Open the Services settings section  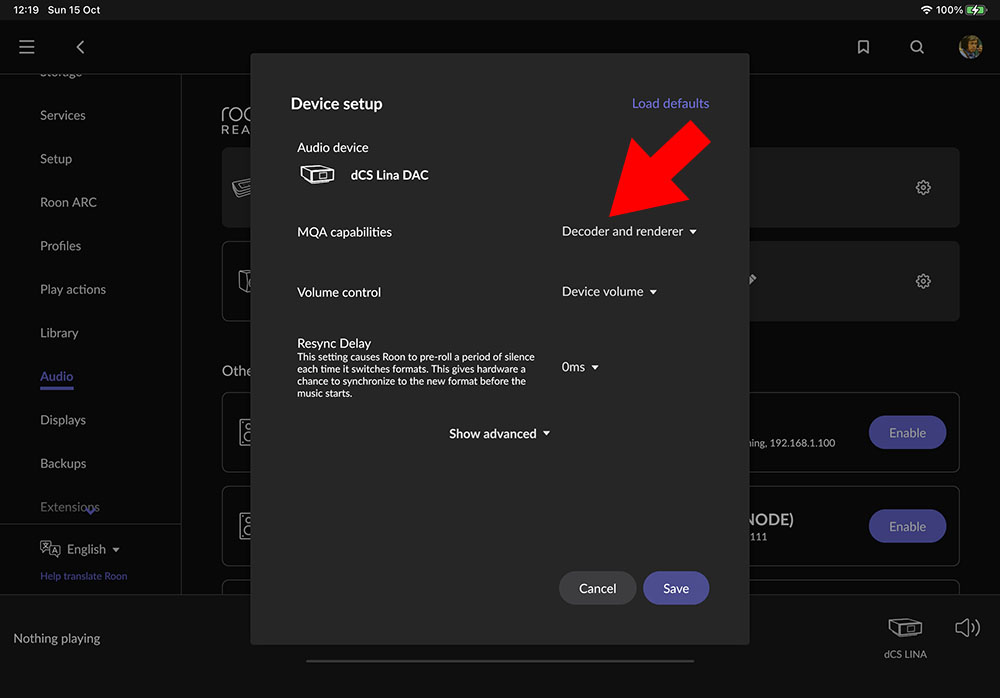tap(62, 115)
